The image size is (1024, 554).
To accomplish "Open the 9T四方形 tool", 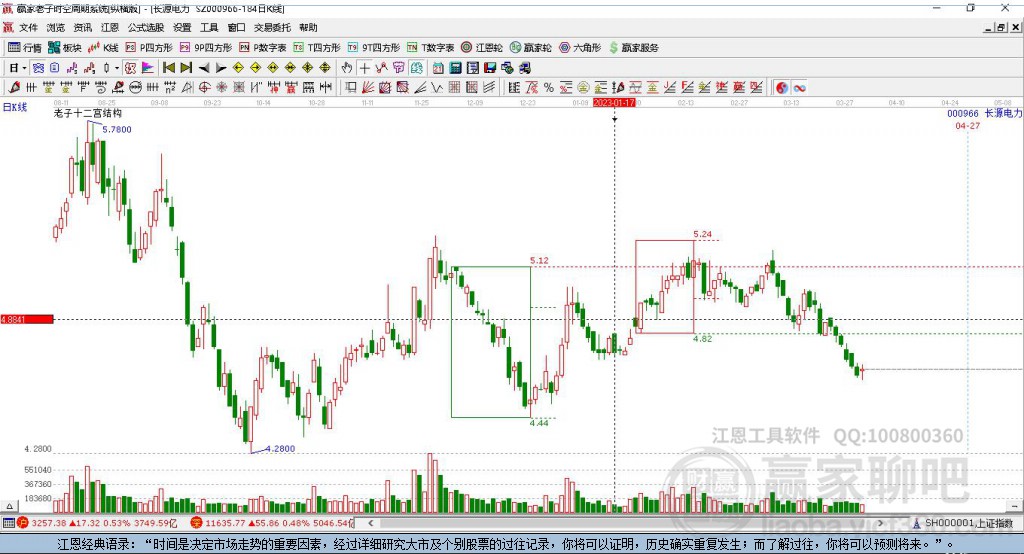I will click(x=374, y=48).
